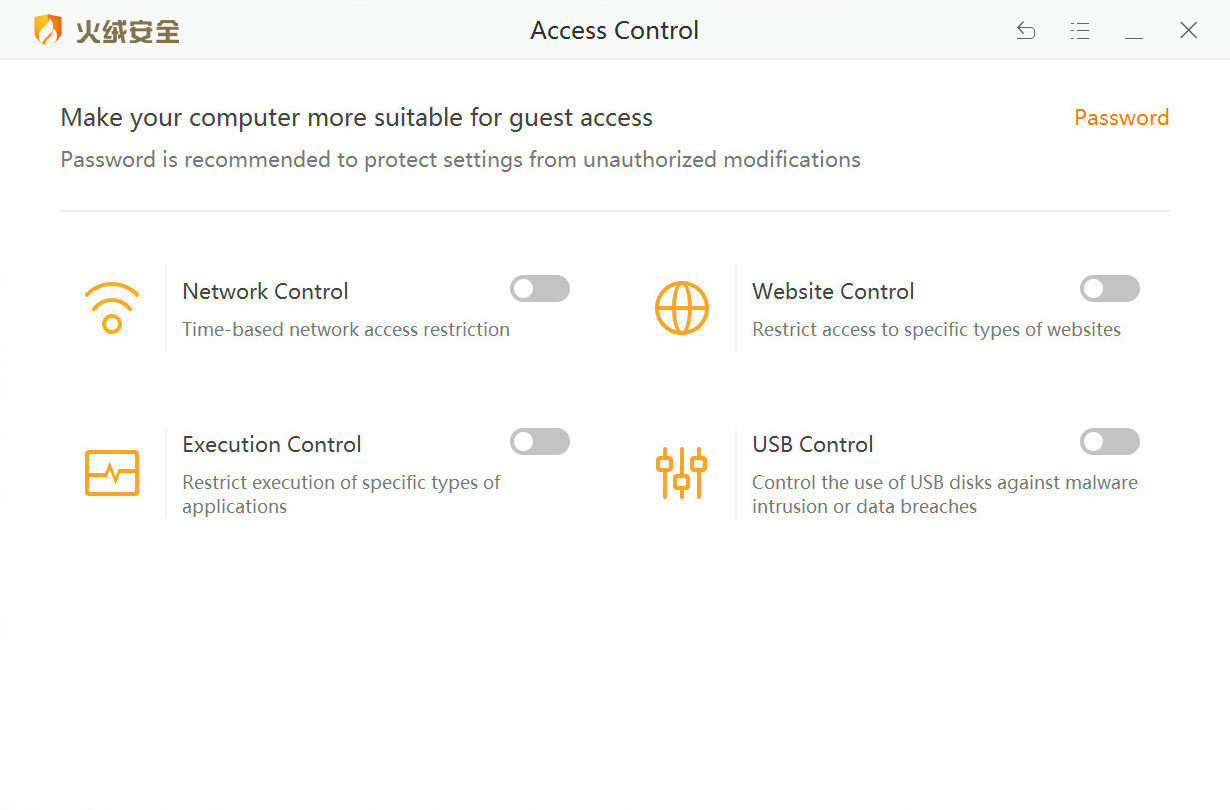Click the back arrow icon

(1026, 30)
